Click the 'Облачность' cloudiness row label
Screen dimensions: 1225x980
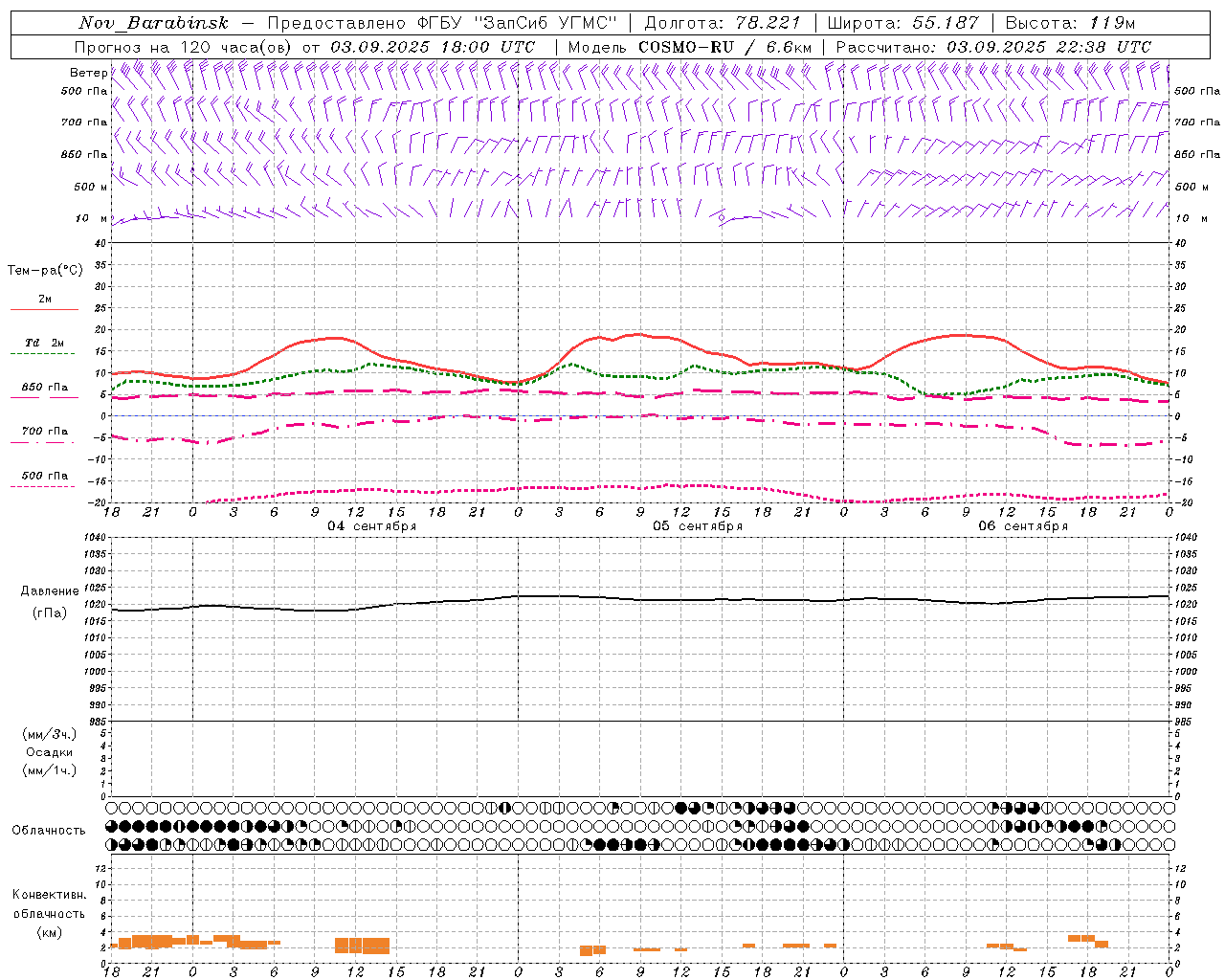coord(49,831)
